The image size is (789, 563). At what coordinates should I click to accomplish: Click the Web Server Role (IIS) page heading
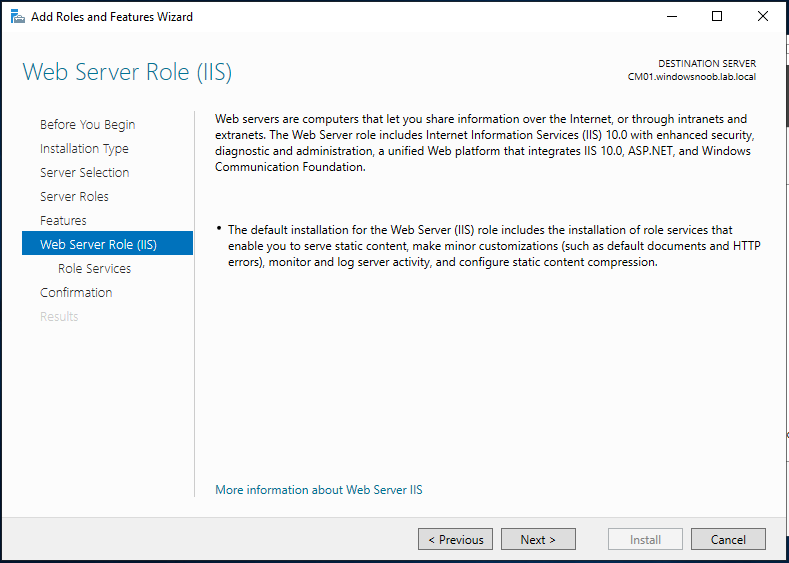pos(127,72)
